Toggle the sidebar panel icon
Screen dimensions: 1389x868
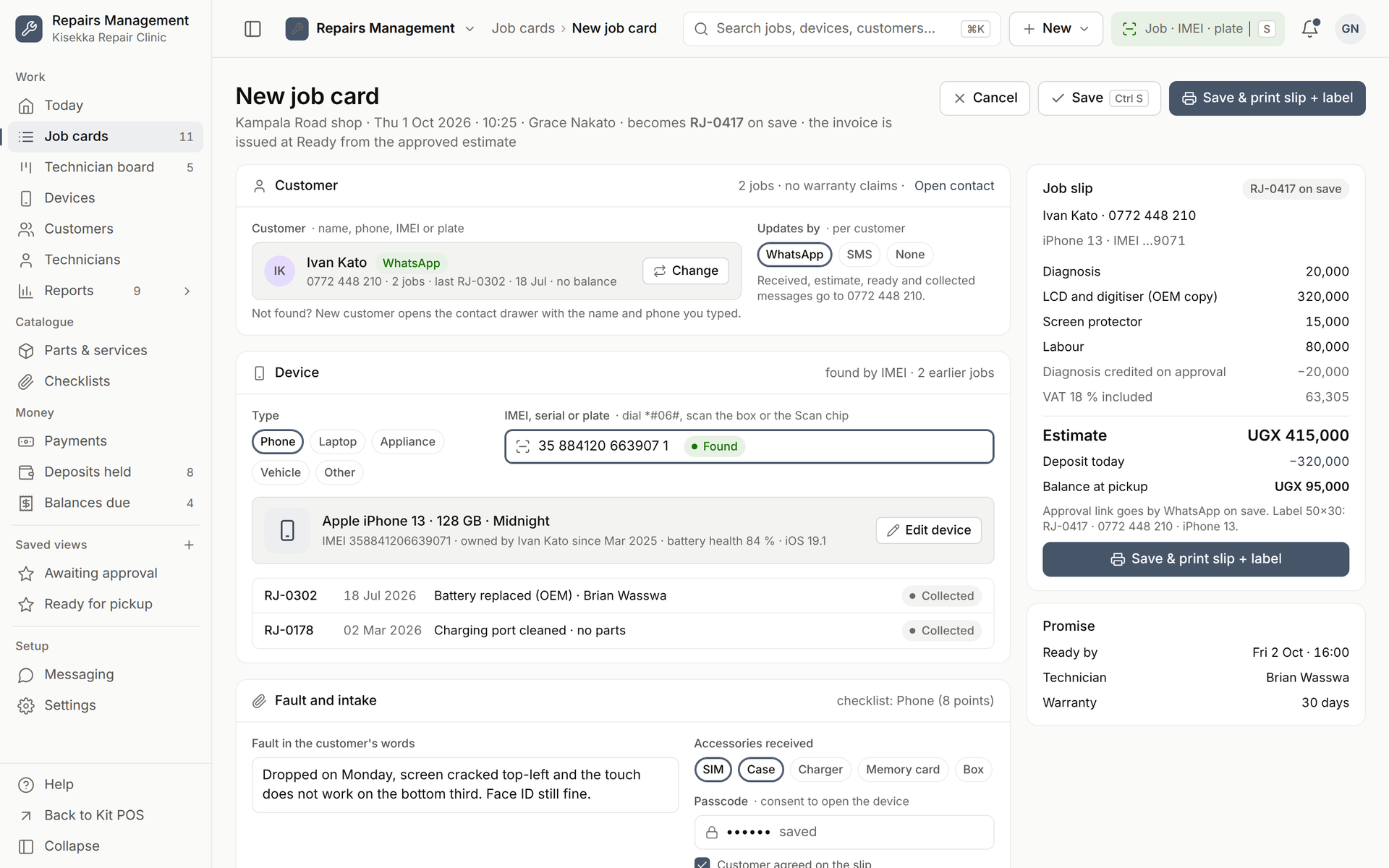[252, 29]
